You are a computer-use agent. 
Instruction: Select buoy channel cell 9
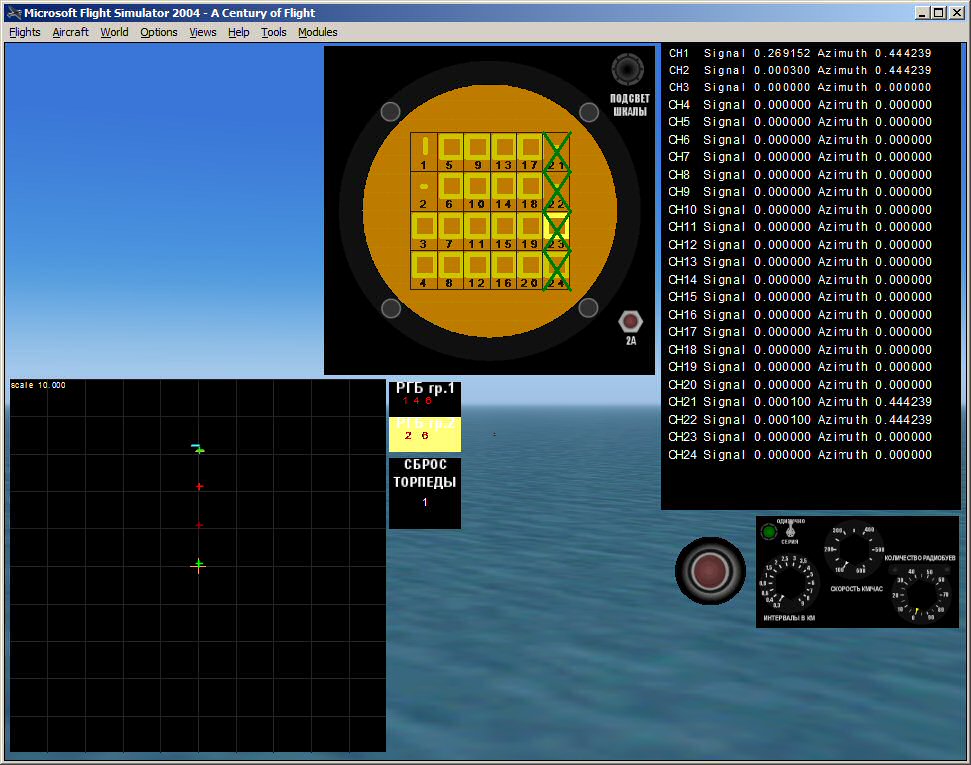(477, 152)
